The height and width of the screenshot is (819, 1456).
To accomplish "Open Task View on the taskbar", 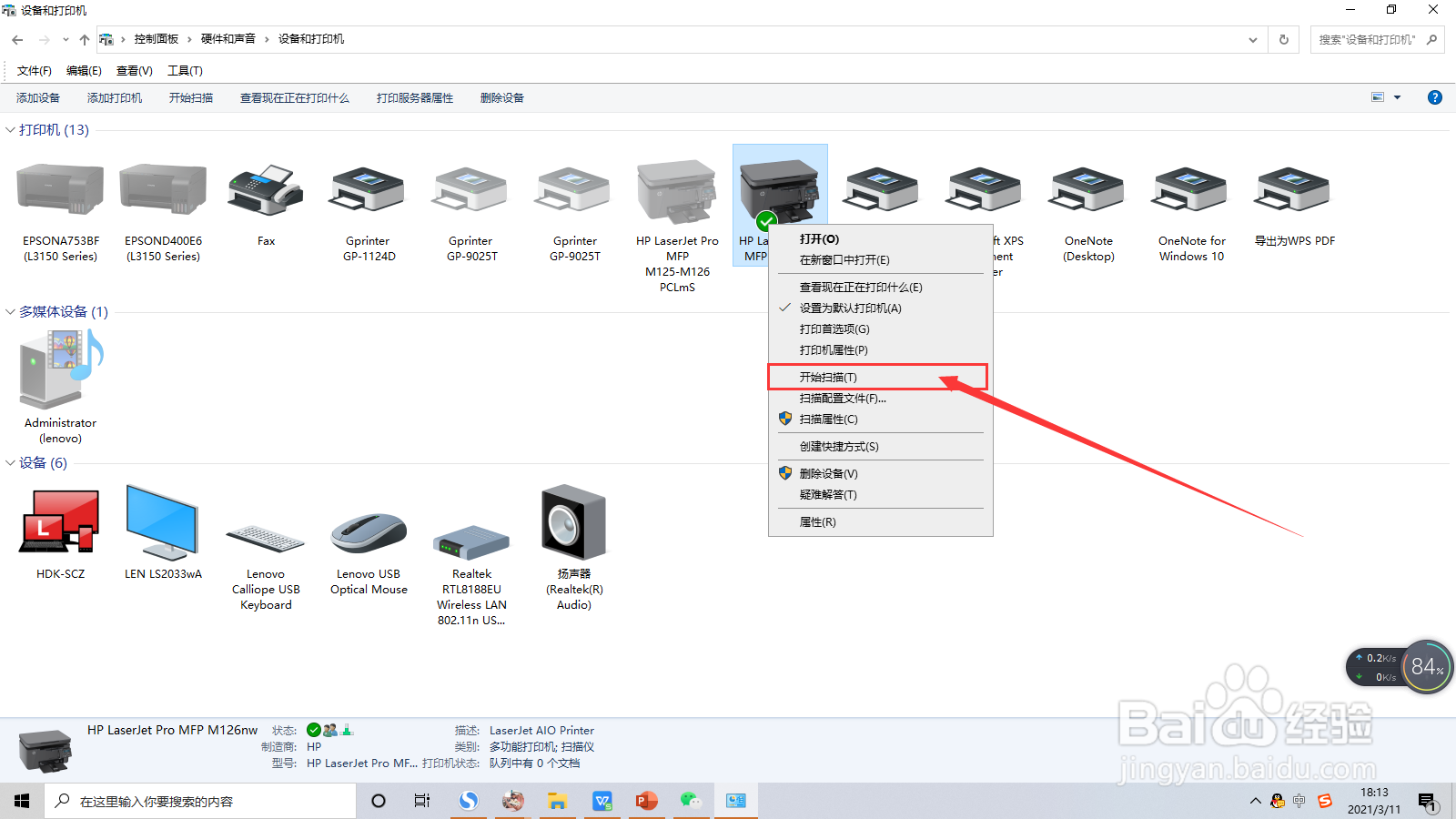I will tap(422, 801).
